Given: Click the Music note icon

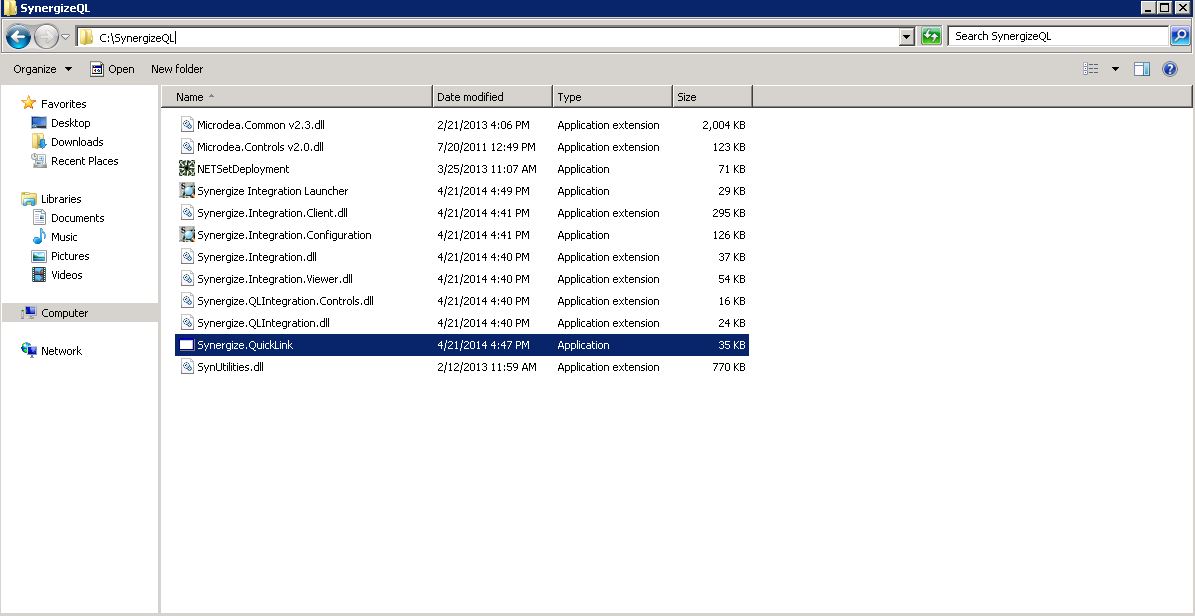Looking at the screenshot, I should point(39,237).
